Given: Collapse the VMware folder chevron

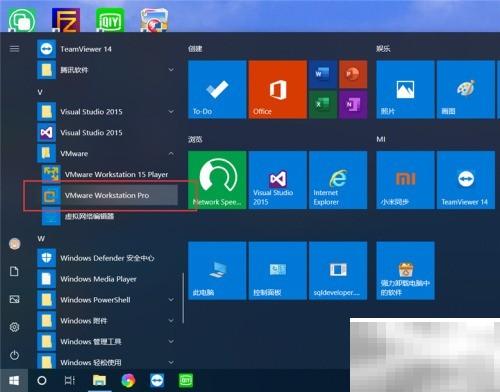Looking at the screenshot, I should pos(171,154).
